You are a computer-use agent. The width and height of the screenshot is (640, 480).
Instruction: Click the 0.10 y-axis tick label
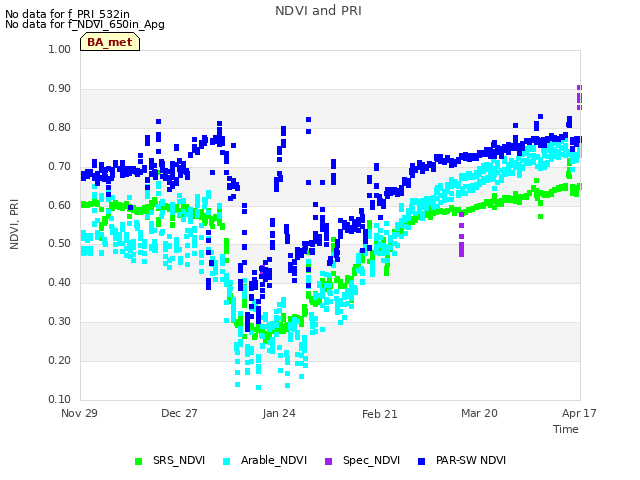click(x=60, y=399)
